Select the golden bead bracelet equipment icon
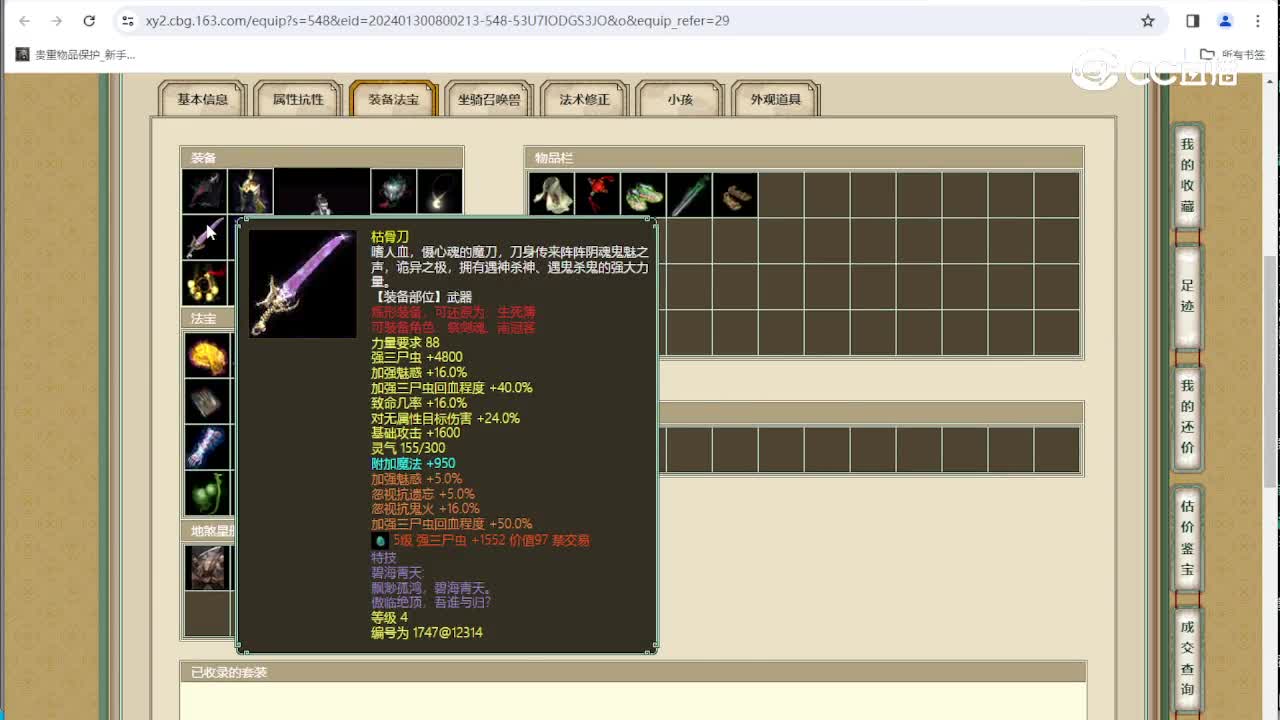The image size is (1280, 720). pyautogui.click(x=204, y=283)
